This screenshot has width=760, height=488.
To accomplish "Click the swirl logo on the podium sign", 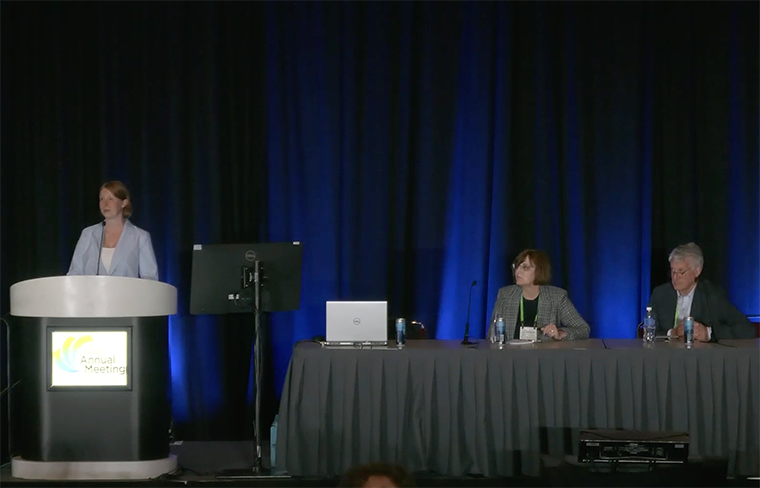I will (72, 354).
